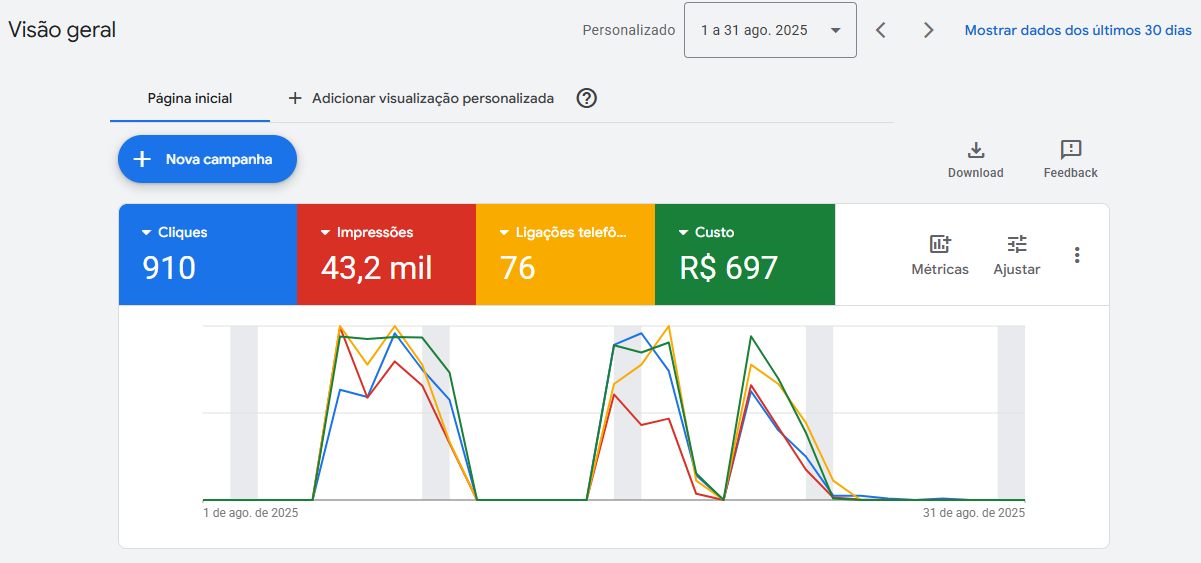Screen dimensions: 1201x563
Task: Expand the Ligações telefônicas metric dropdown
Action: [506, 232]
